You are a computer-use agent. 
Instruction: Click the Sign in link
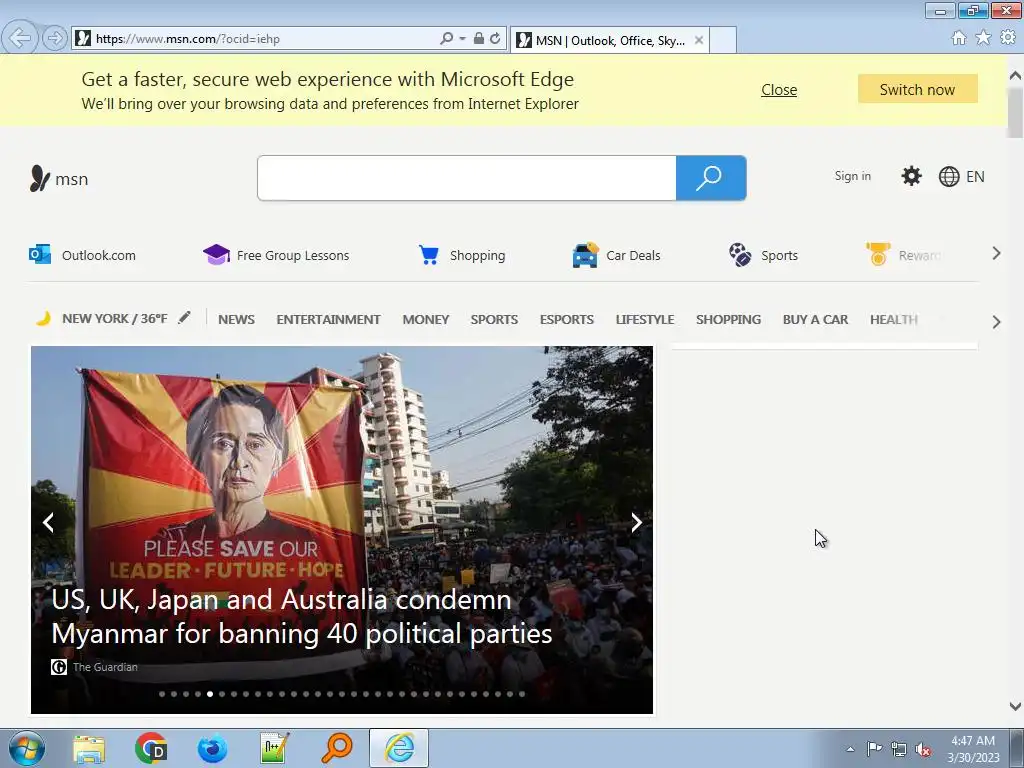(852, 176)
